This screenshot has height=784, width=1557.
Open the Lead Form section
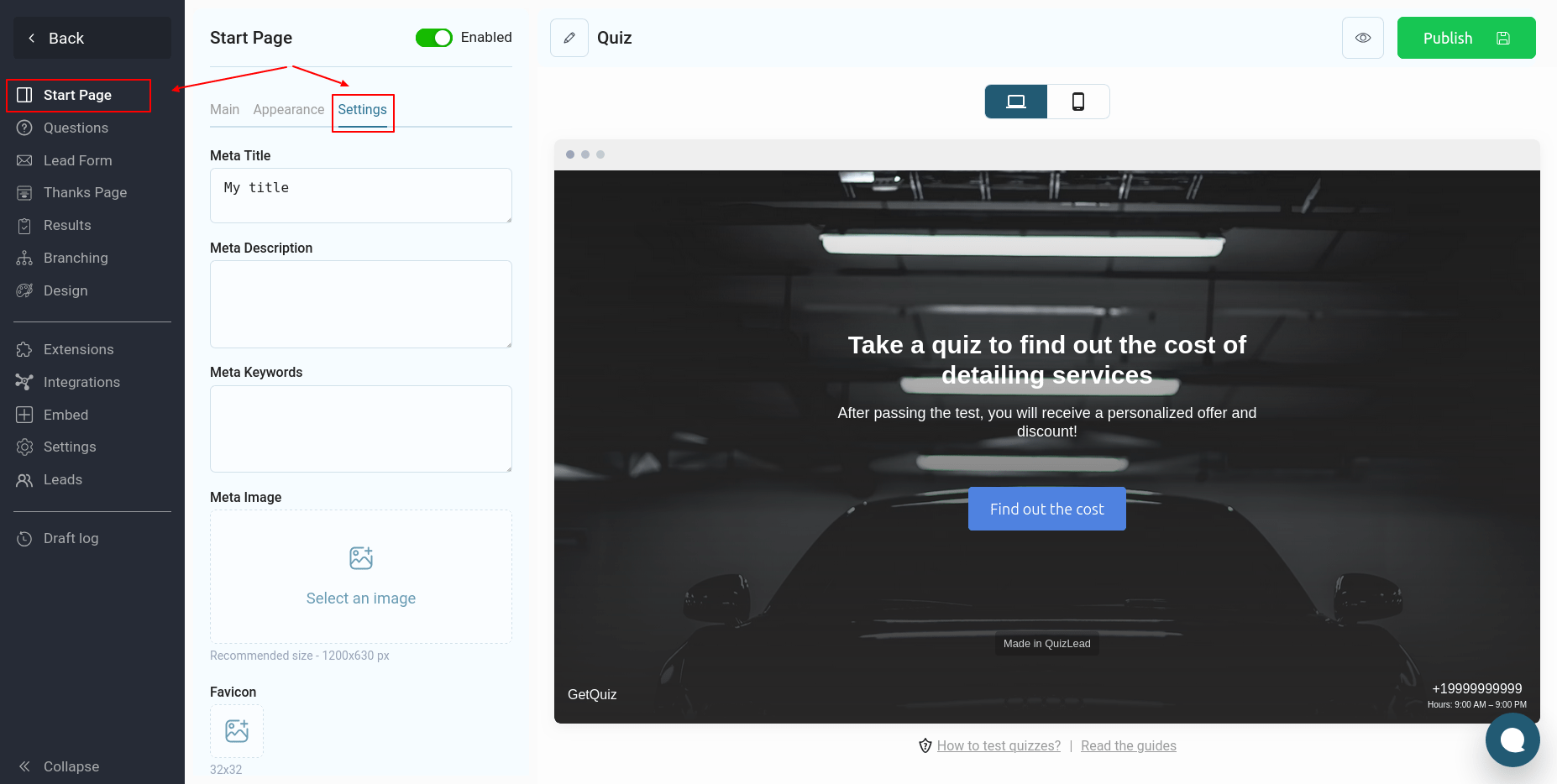tap(77, 160)
